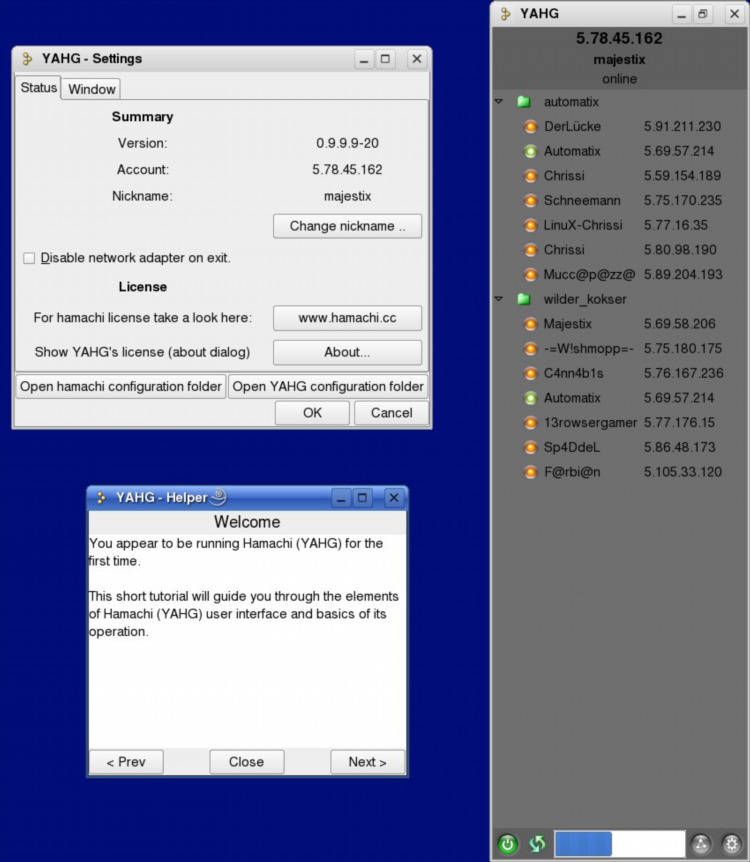Click YAHG Helper window title icon
Screen dimensions: 750x862
(x=101, y=498)
